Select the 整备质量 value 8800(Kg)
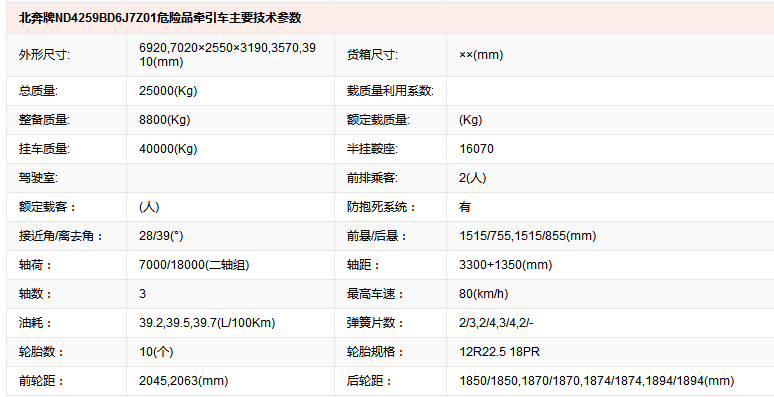 (x=165, y=120)
